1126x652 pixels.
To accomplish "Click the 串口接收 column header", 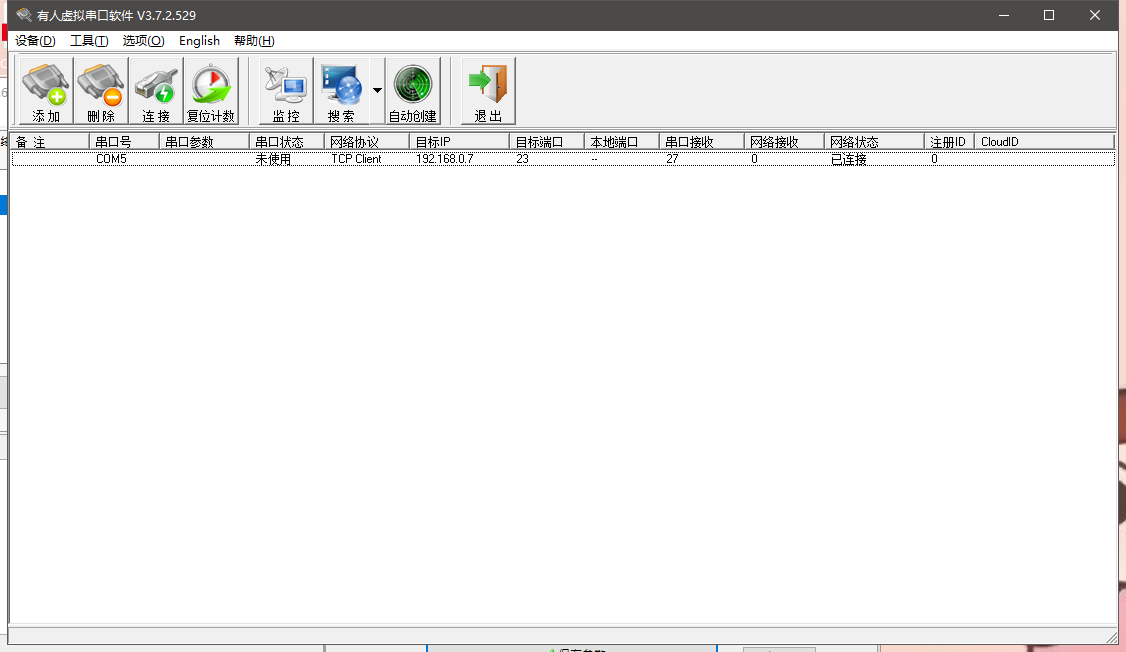I will click(702, 142).
